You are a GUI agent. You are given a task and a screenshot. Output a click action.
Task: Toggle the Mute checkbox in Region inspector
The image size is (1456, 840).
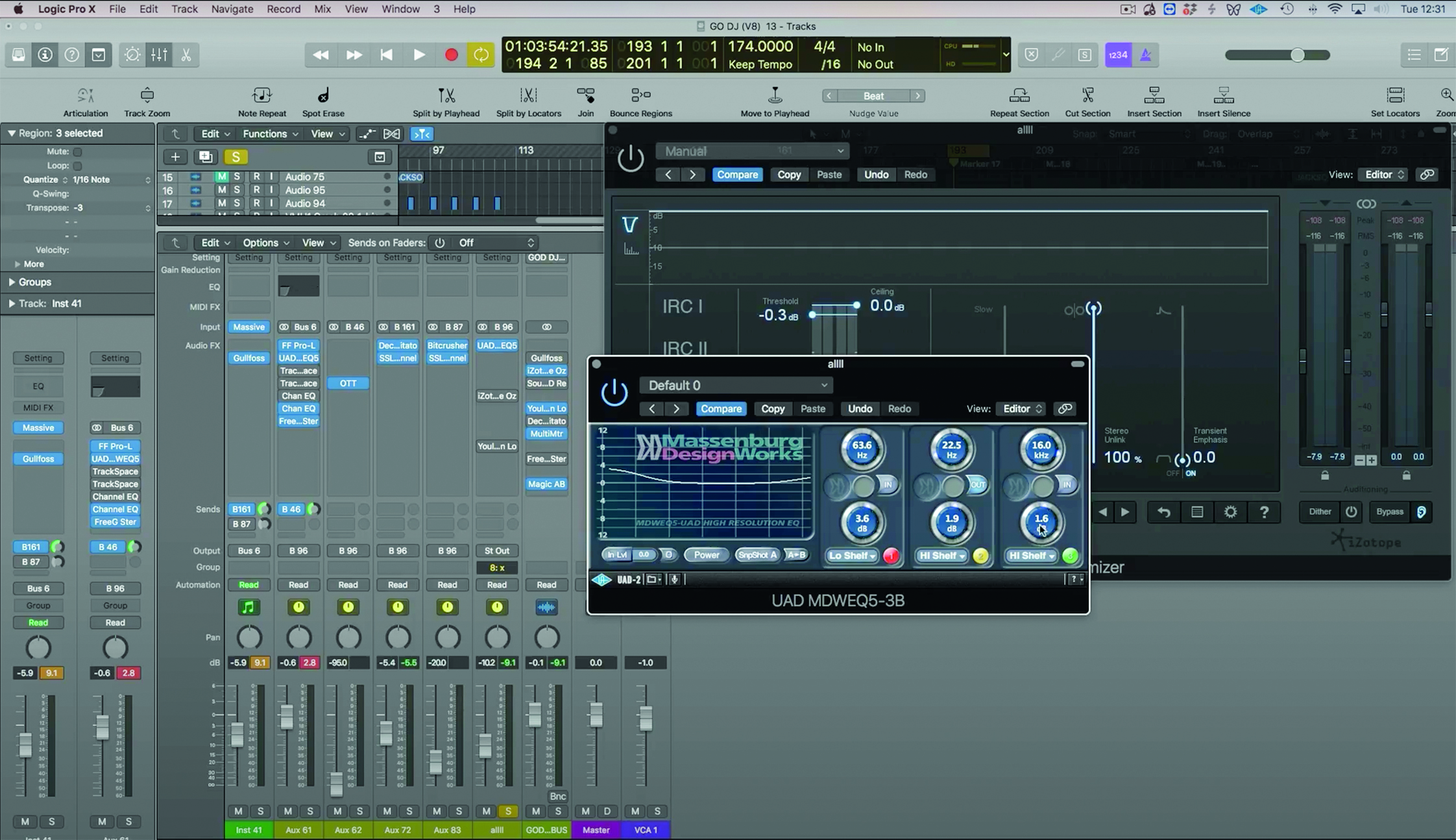[77, 152]
